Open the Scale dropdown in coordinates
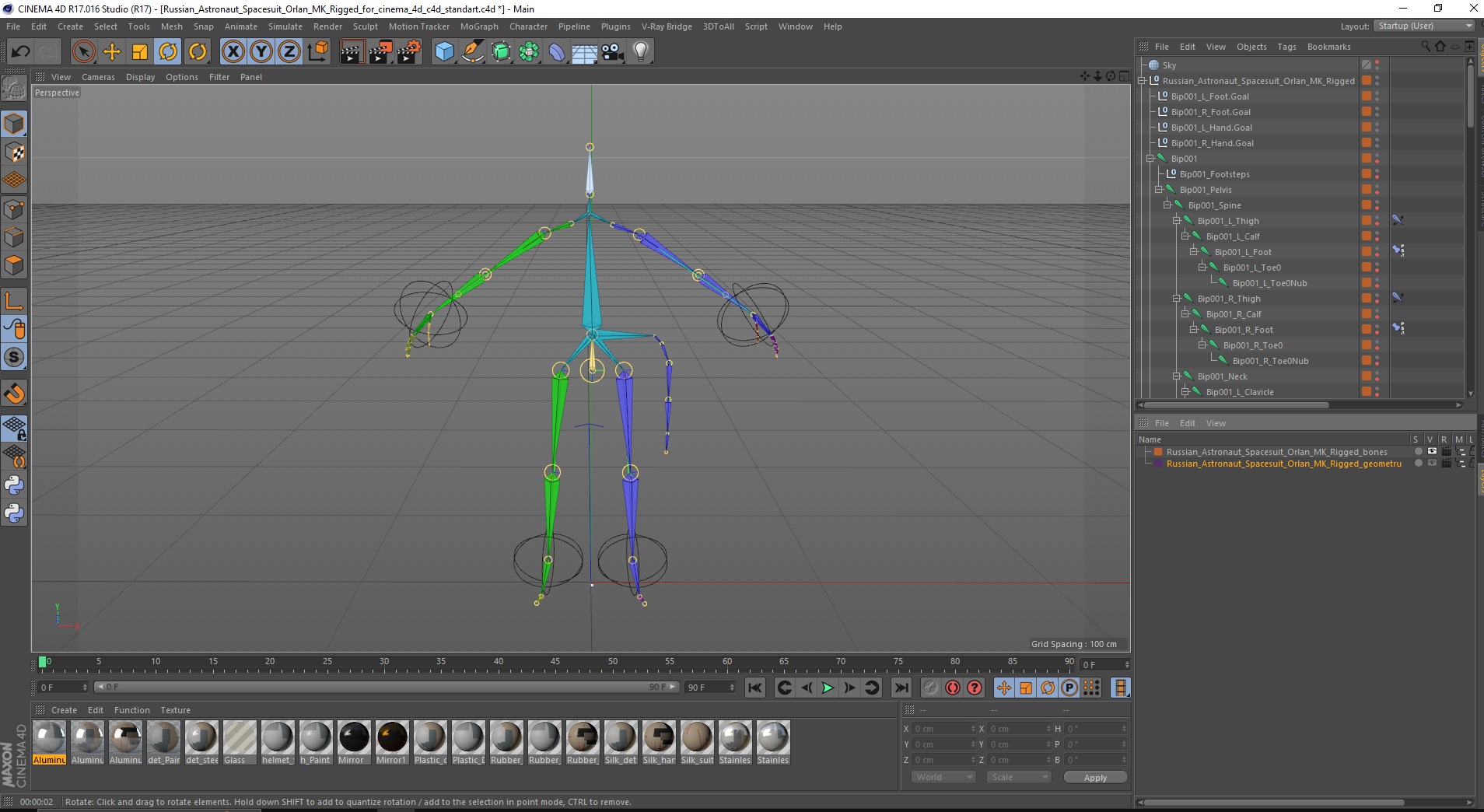 [1018, 777]
